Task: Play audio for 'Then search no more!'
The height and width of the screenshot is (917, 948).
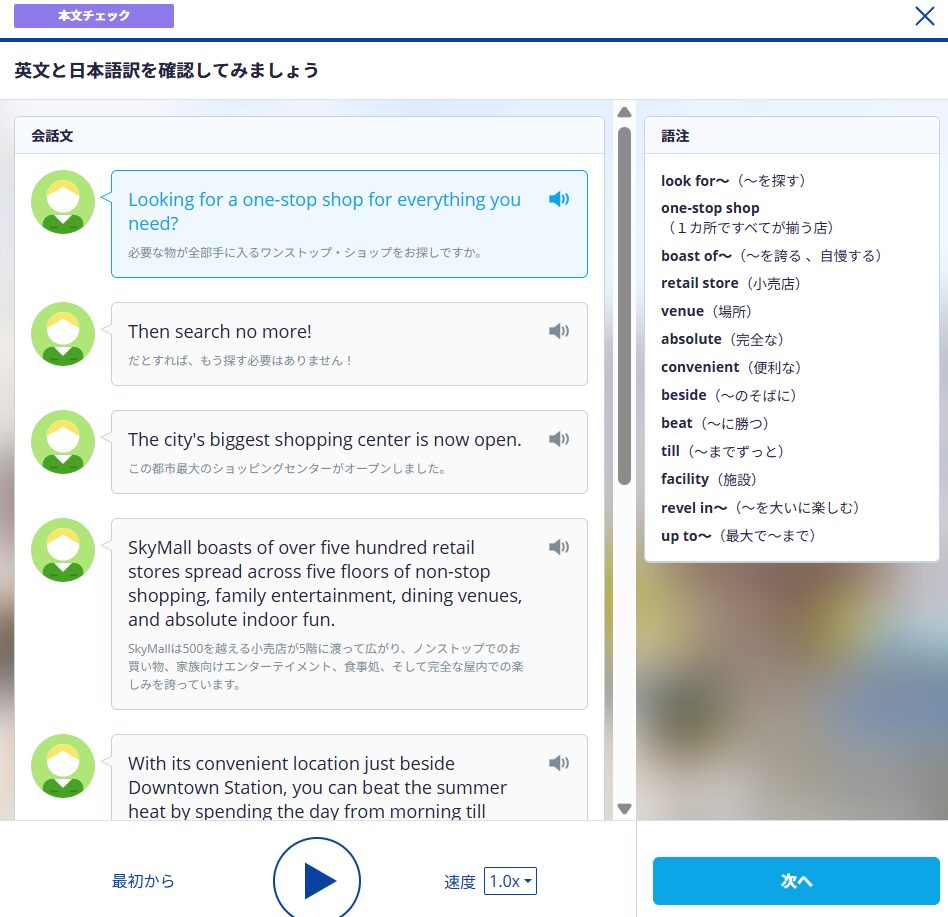Action: [x=558, y=331]
